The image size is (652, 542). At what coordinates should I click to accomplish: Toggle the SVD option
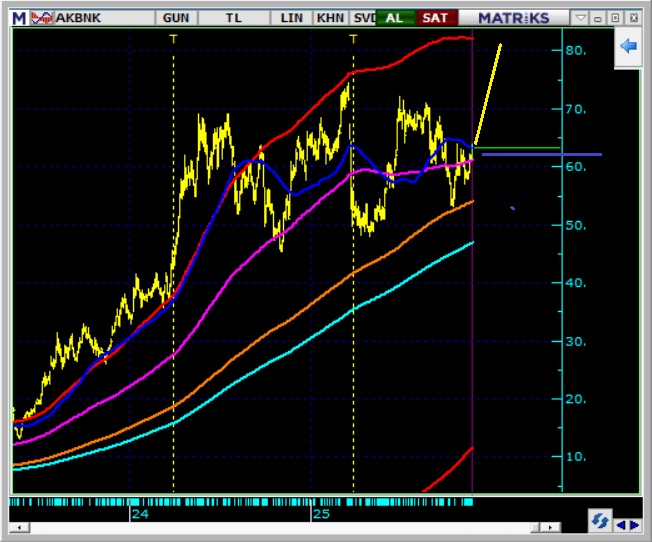click(x=362, y=18)
